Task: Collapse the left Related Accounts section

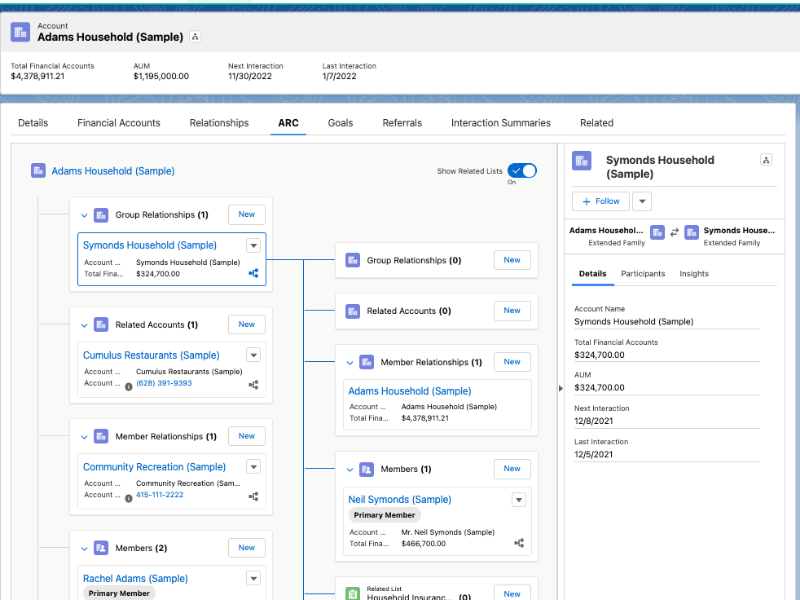Action: tap(84, 325)
